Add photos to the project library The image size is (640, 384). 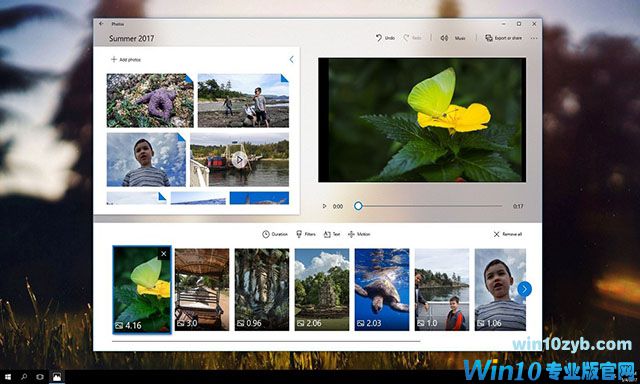(x=126, y=60)
